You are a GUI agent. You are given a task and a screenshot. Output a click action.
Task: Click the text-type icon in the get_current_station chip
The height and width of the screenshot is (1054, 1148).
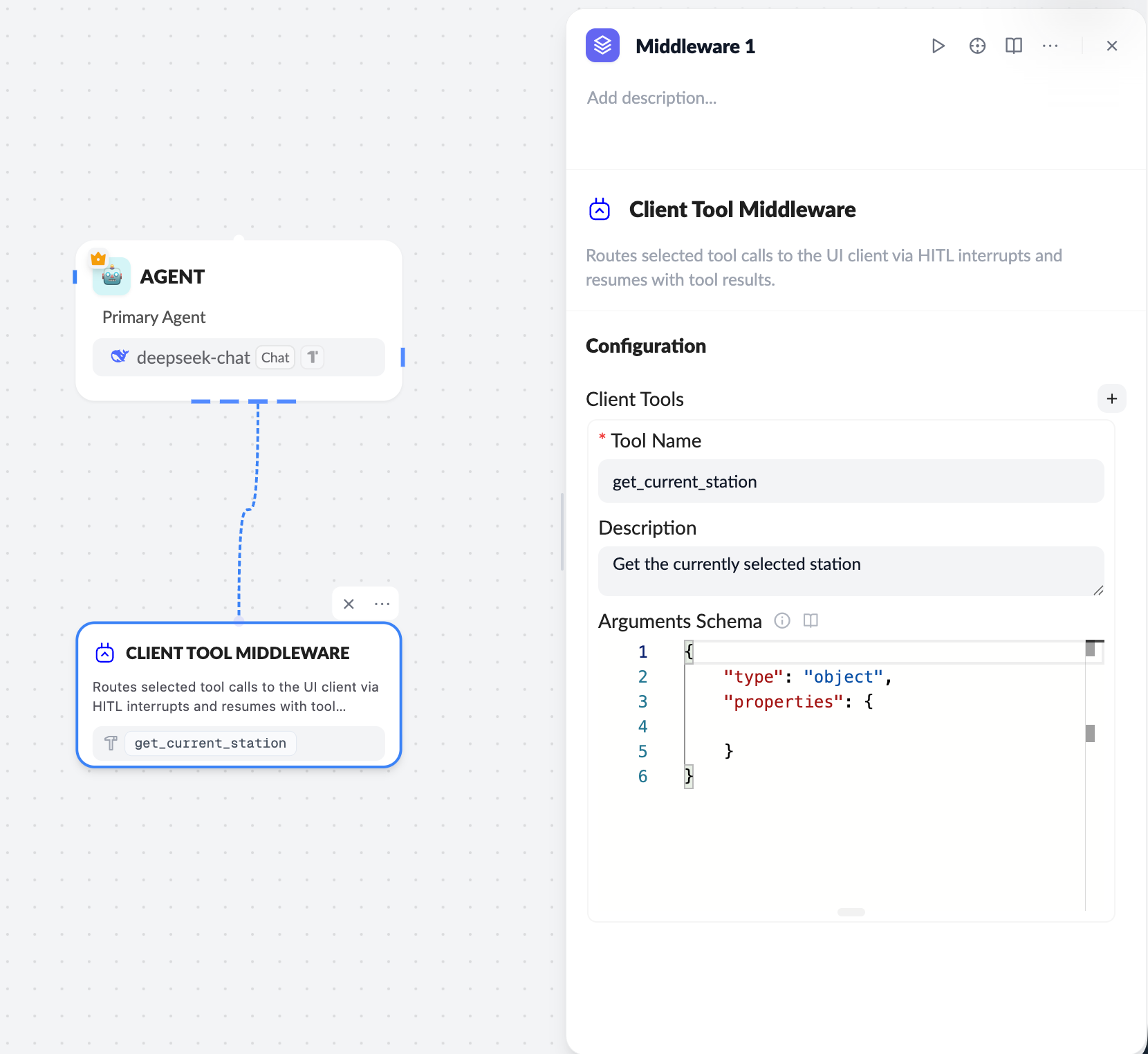tap(110, 743)
